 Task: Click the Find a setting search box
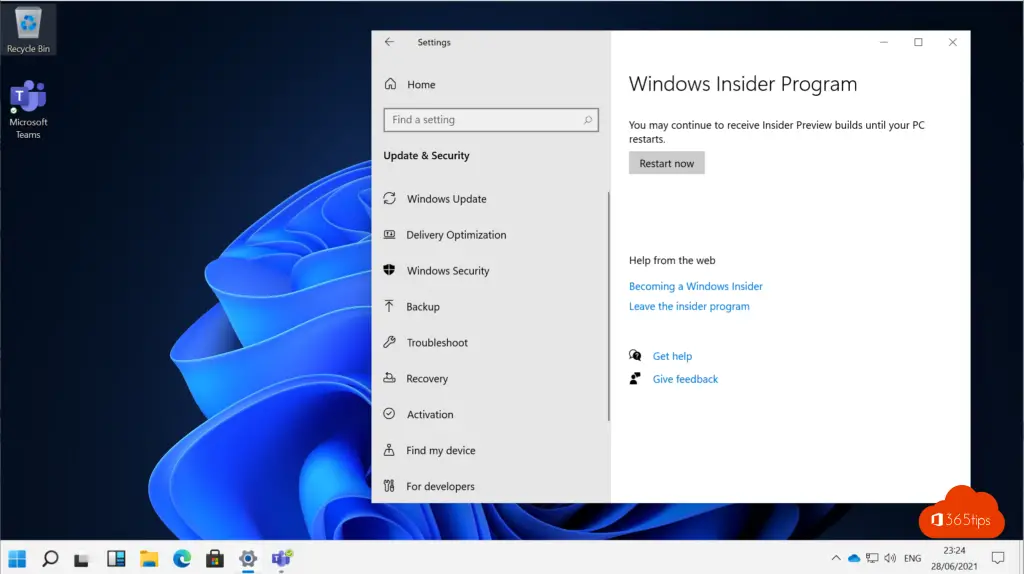coord(490,120)
